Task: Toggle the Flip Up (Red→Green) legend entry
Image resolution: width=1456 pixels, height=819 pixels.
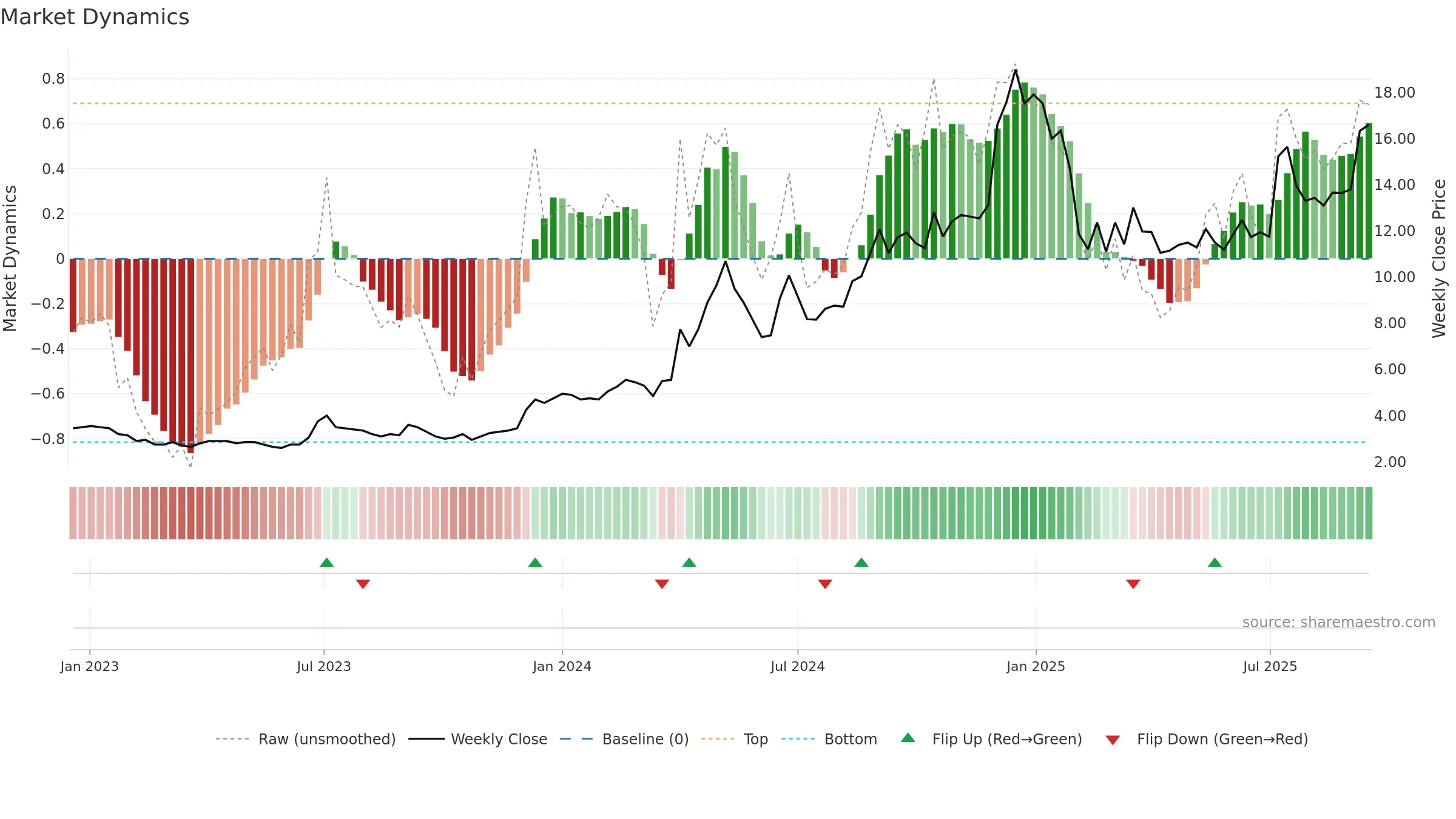Action: 991,739
